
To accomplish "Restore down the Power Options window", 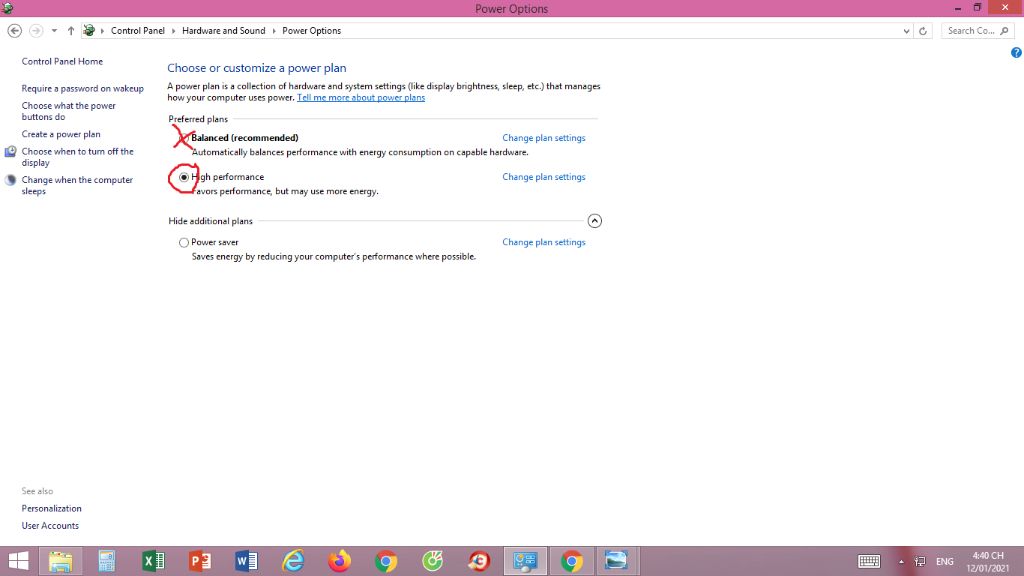I will [x=978, y=8].
